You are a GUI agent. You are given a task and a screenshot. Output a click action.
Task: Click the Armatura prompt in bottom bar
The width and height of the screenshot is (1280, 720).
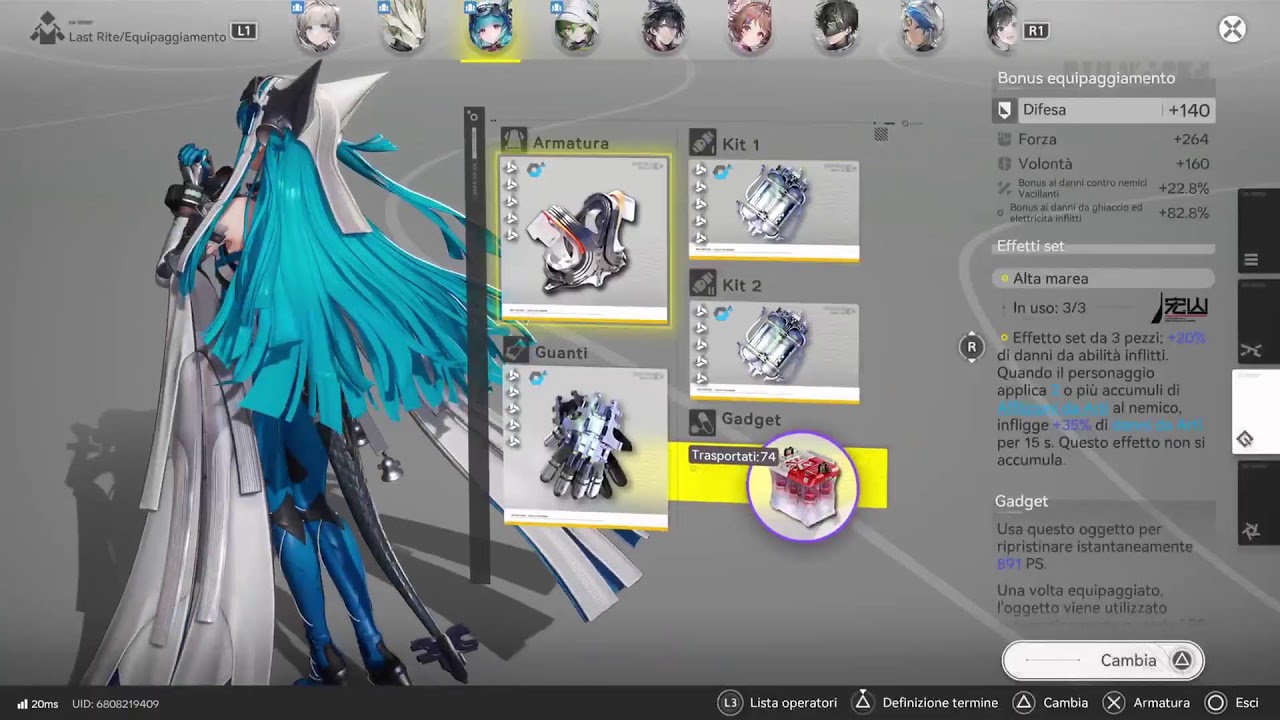(1147, 703)
